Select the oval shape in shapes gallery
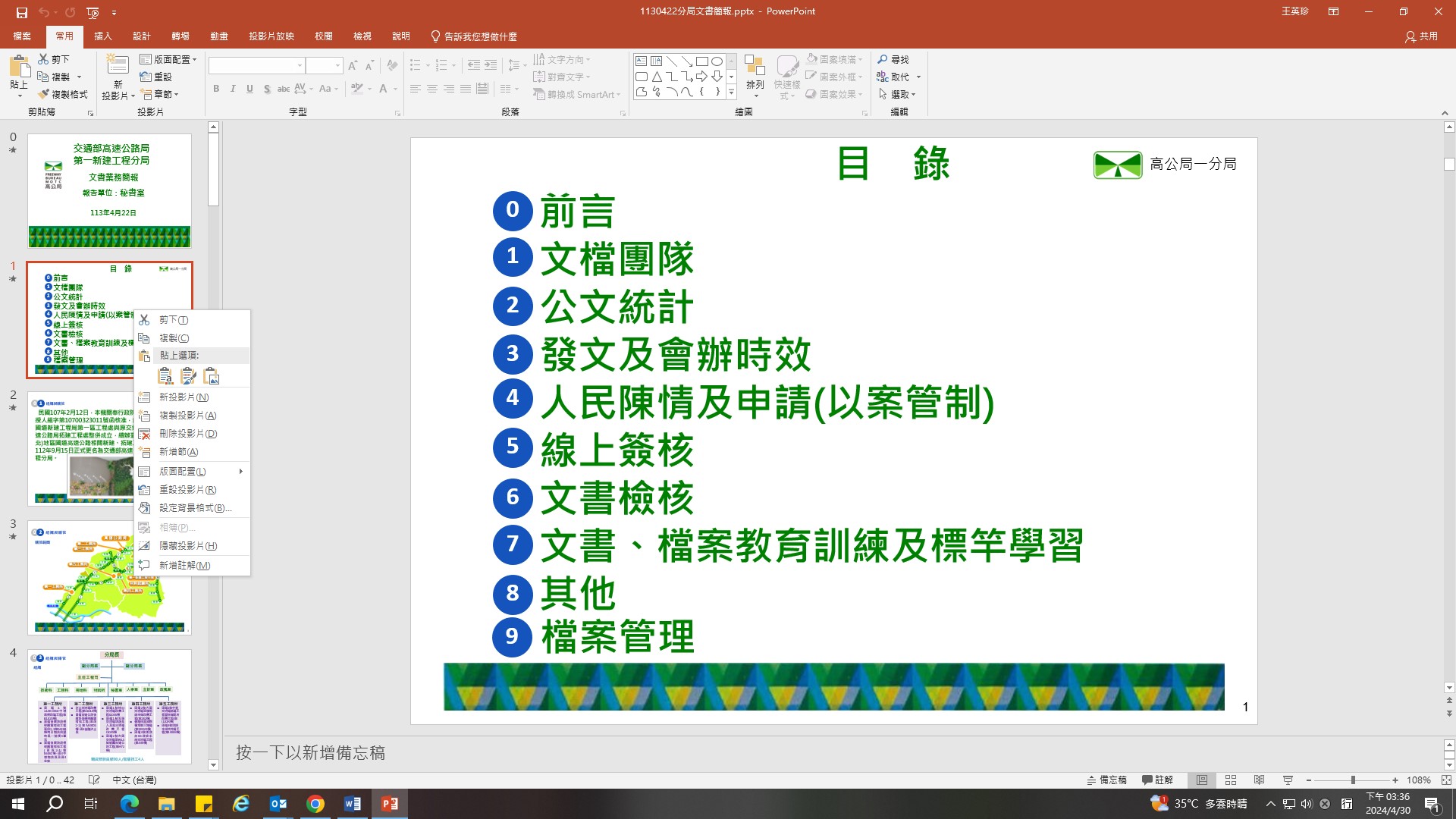This screenshot has width=1456, height=819. [717, 61]
